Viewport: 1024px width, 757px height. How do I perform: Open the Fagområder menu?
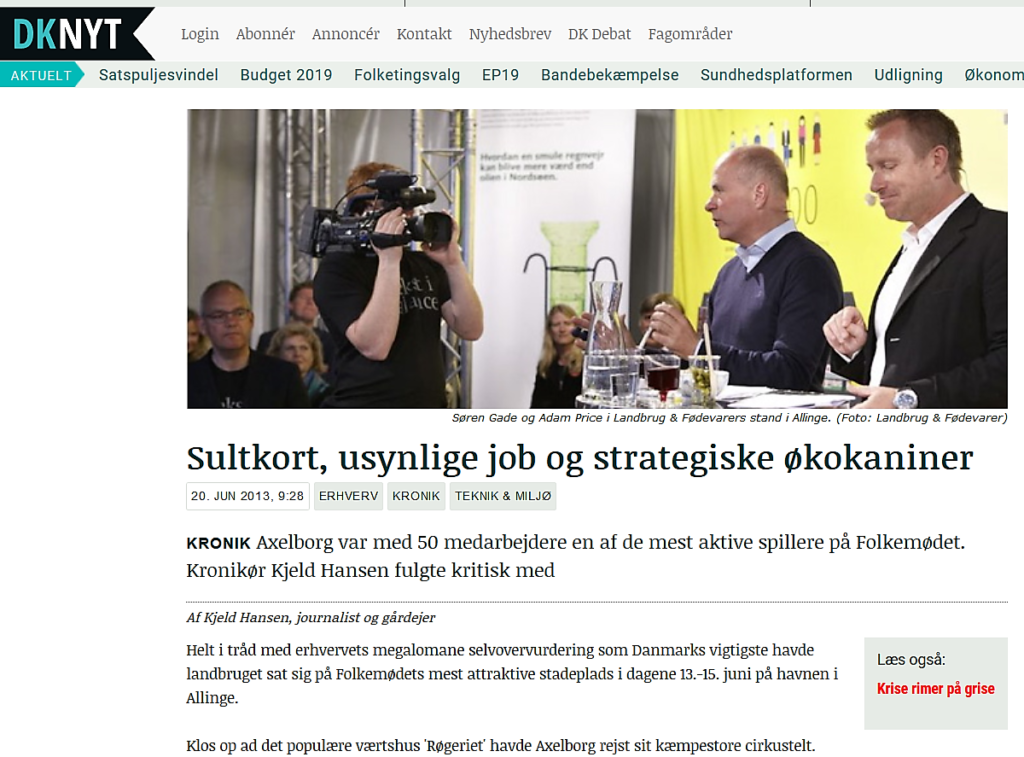point(690,34)
